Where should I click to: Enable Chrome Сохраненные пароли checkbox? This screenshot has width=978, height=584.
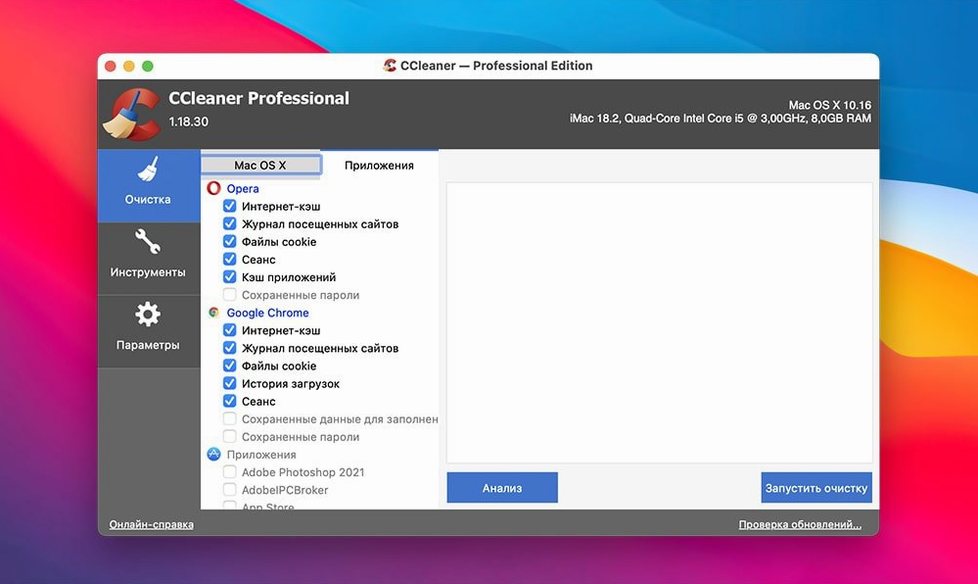230,436
